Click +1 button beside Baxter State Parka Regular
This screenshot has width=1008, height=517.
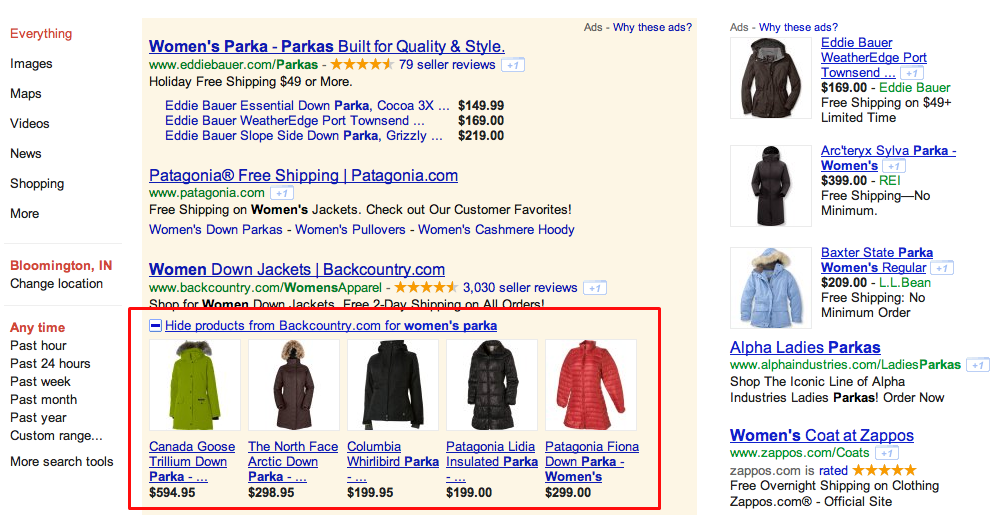tap(942, 268)
